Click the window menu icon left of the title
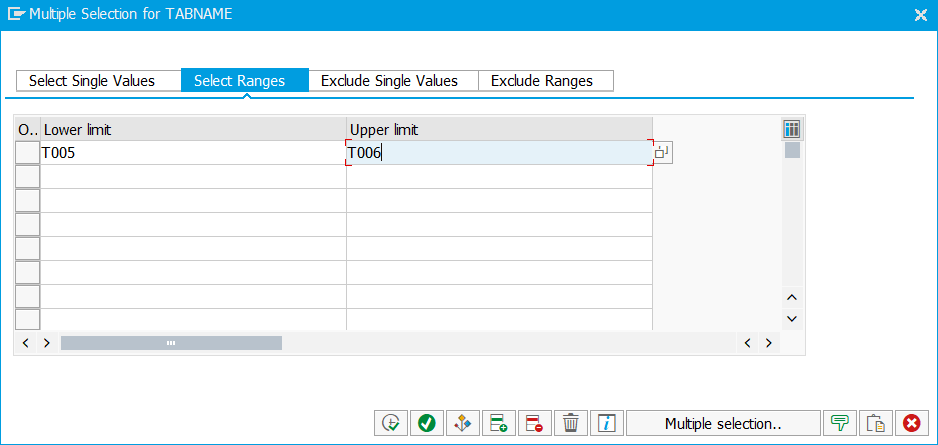Viewport: 938px width, 445px height. coord(17,14)
